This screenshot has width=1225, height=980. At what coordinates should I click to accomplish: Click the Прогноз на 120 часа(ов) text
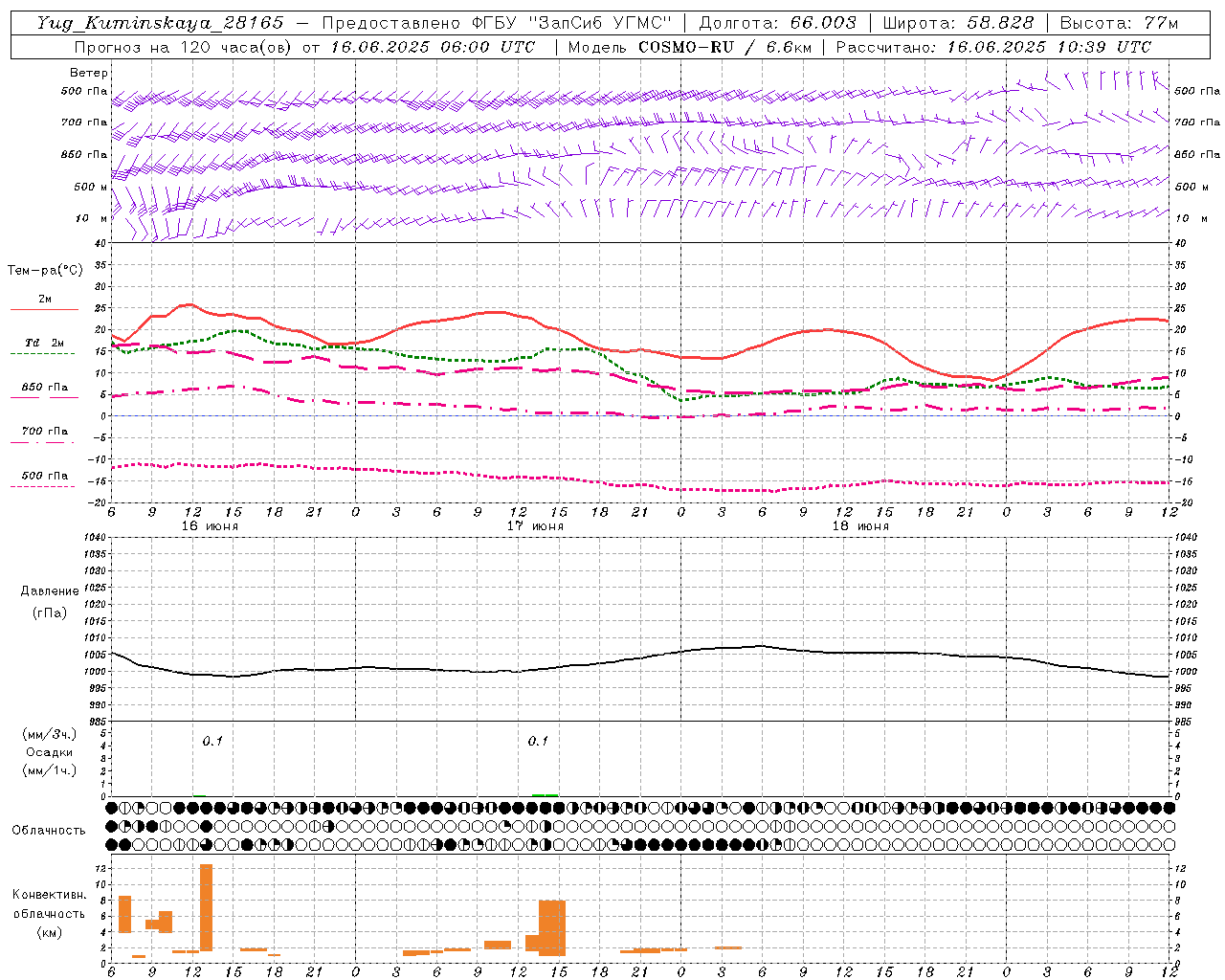(x=185, y=47)
